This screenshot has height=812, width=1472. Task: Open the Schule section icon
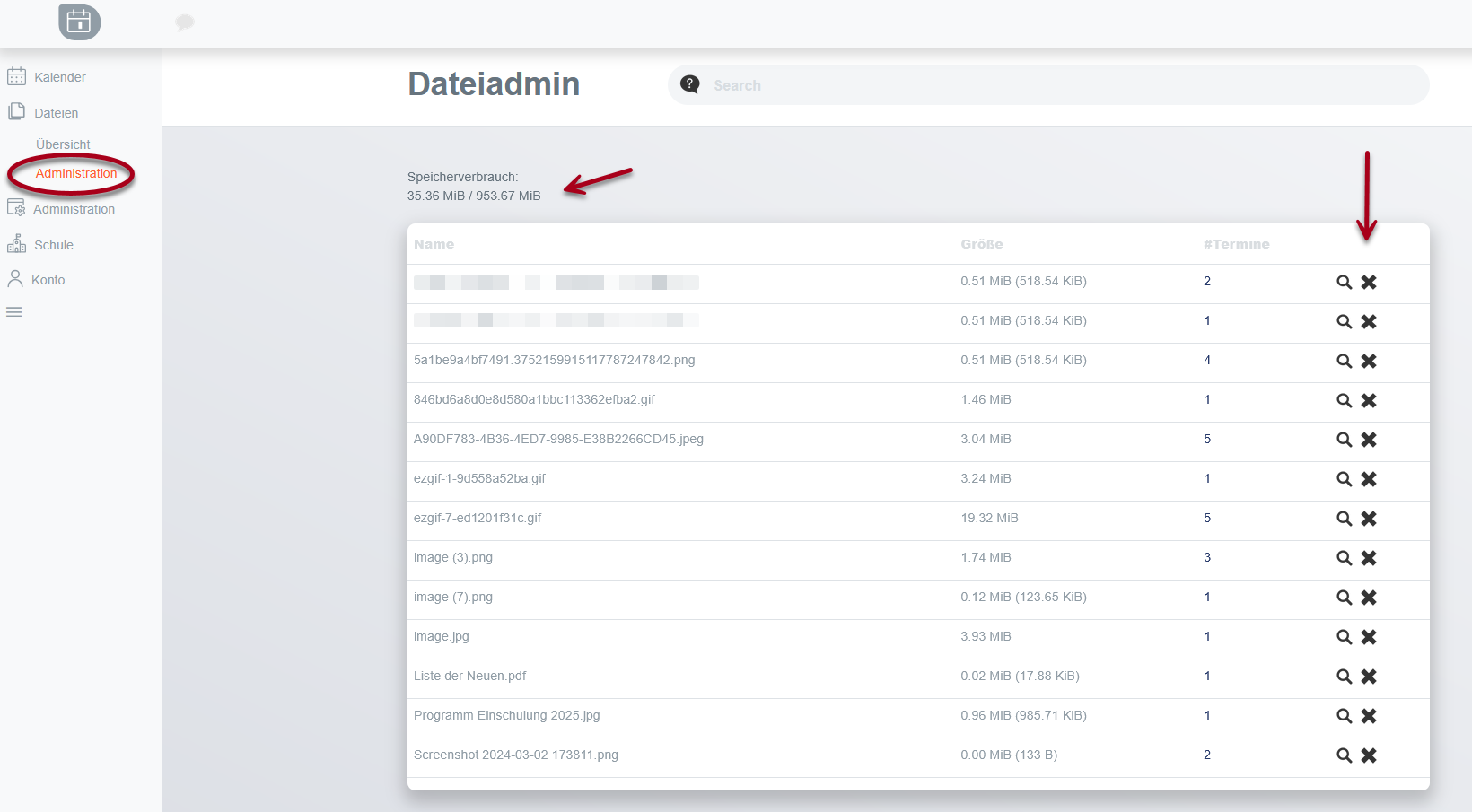[17, 243]
